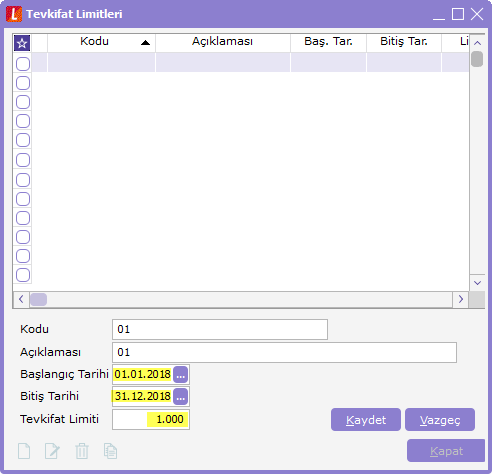Tick the fifth row checkbox in the grid

[x=23, y=140]
